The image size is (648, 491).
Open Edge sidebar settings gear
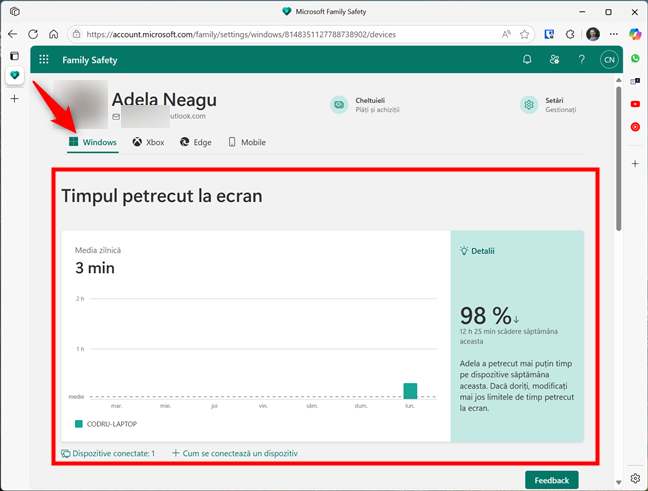click(635, 479)
